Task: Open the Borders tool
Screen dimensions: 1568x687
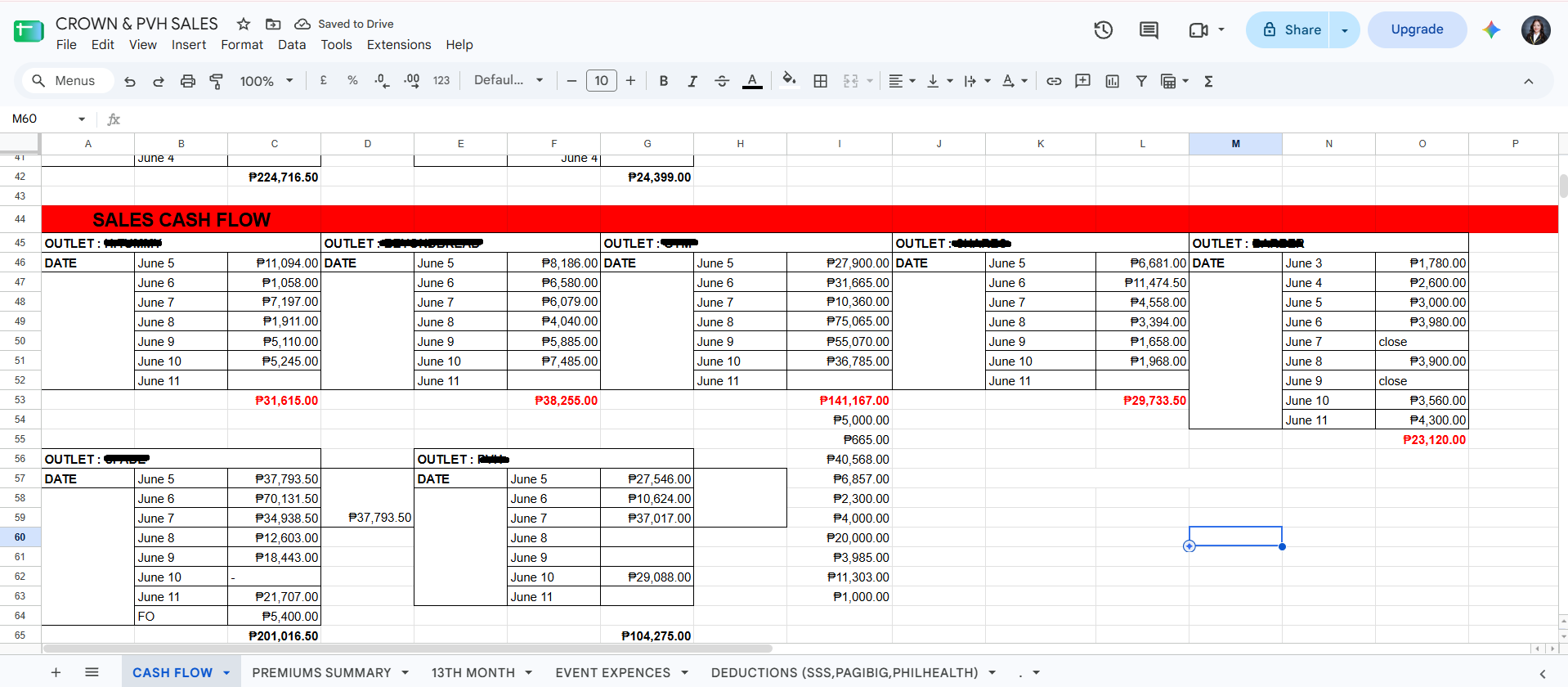Action: (x=821, y=81)
